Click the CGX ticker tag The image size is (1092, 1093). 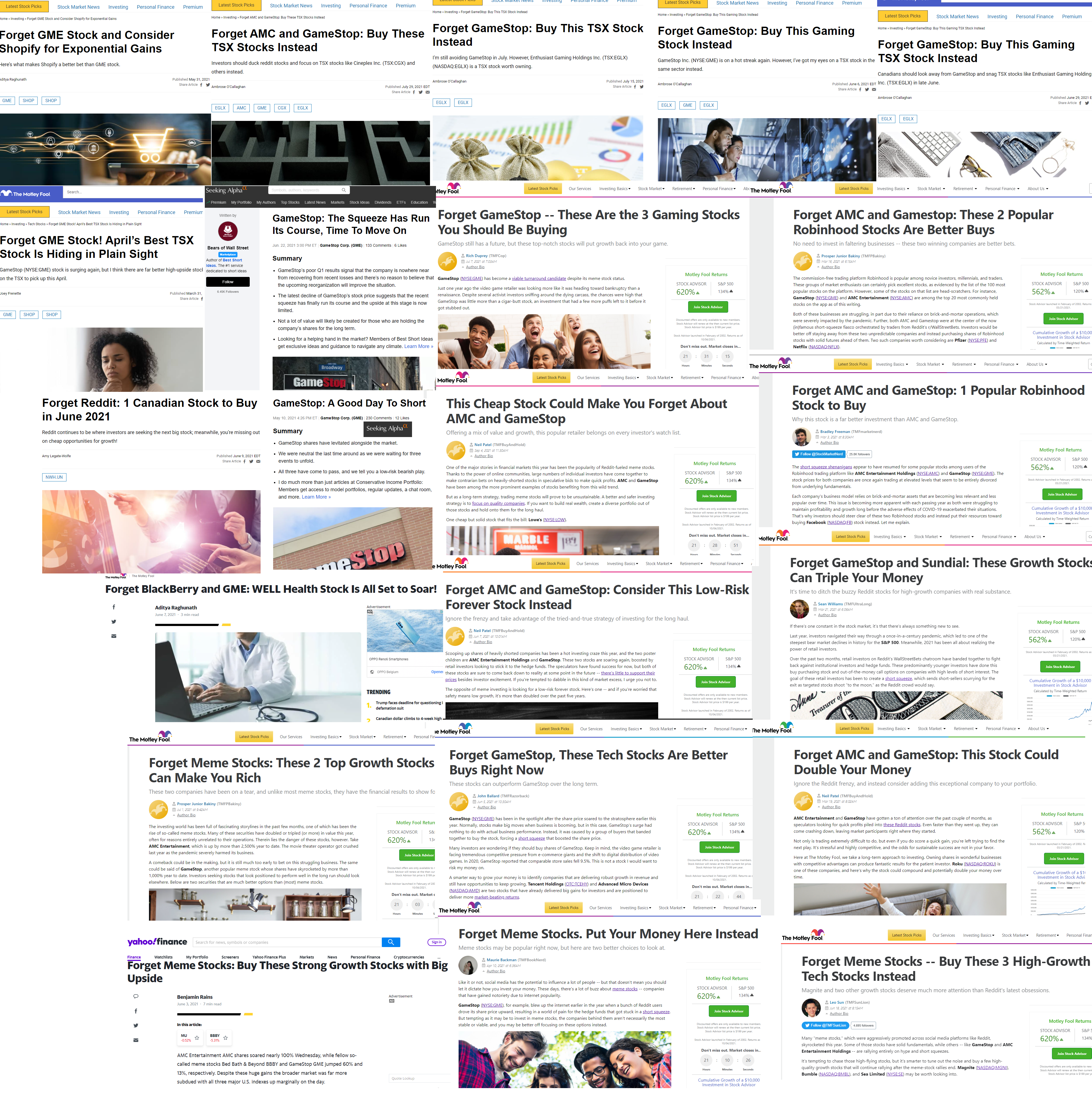[x=282, y=108]
